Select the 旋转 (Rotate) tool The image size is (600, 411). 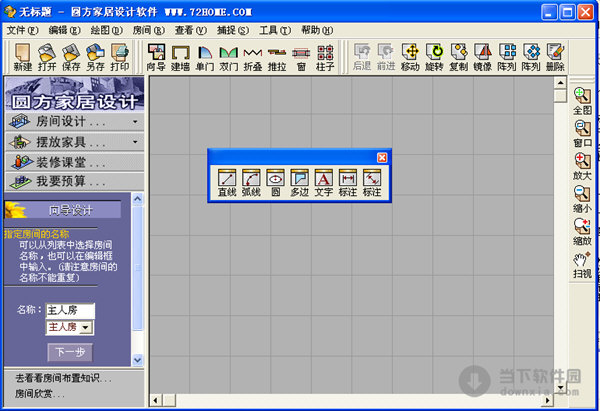coord(434,56)
